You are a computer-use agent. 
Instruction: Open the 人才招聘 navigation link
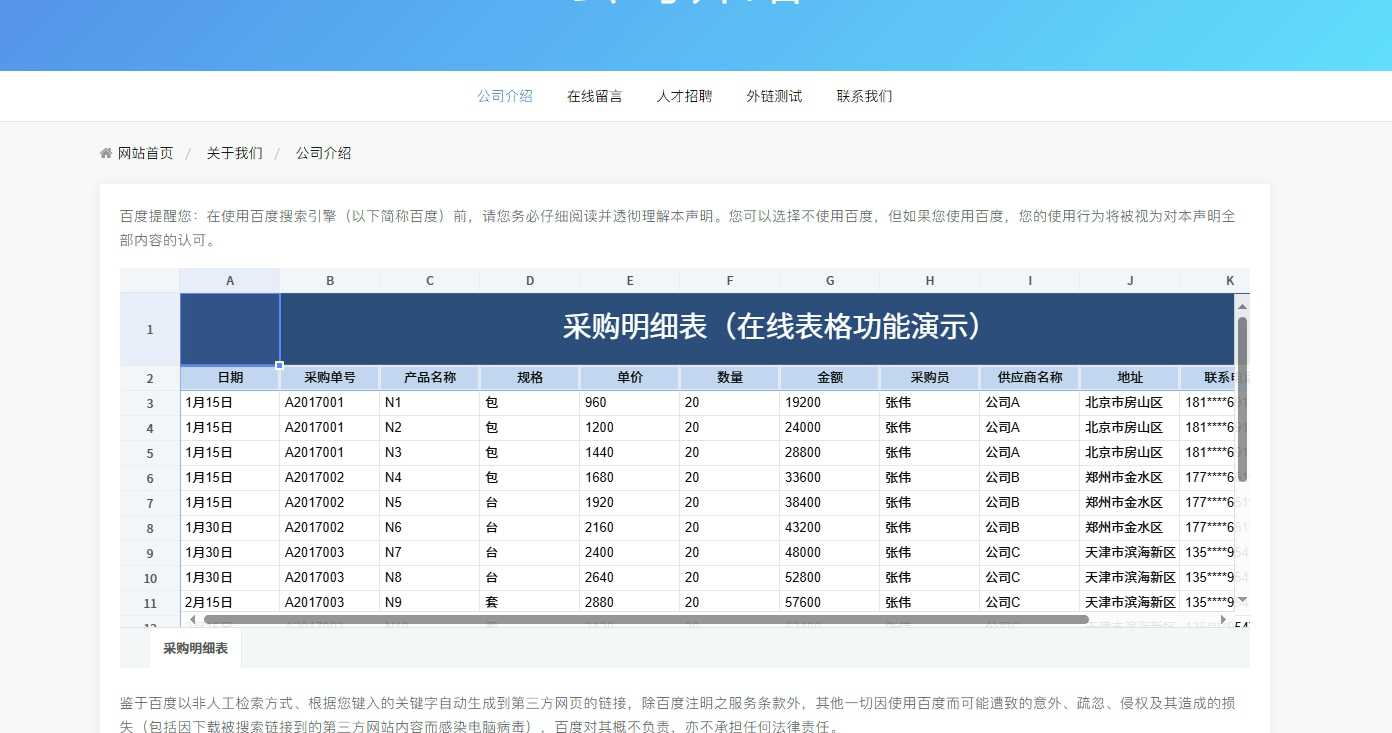tap(685, 96)
